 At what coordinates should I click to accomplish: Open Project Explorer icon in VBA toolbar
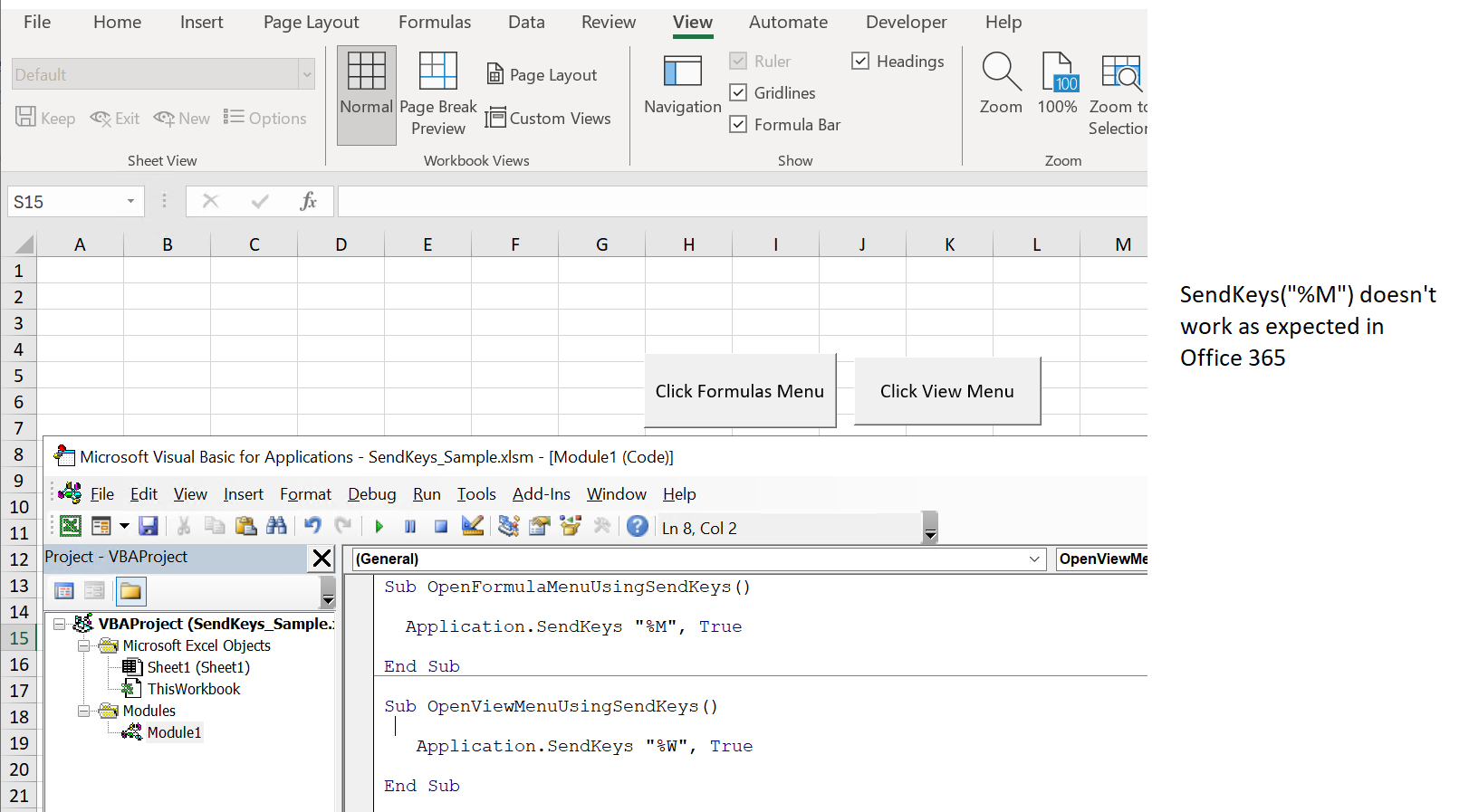click(x=509, y=526)
